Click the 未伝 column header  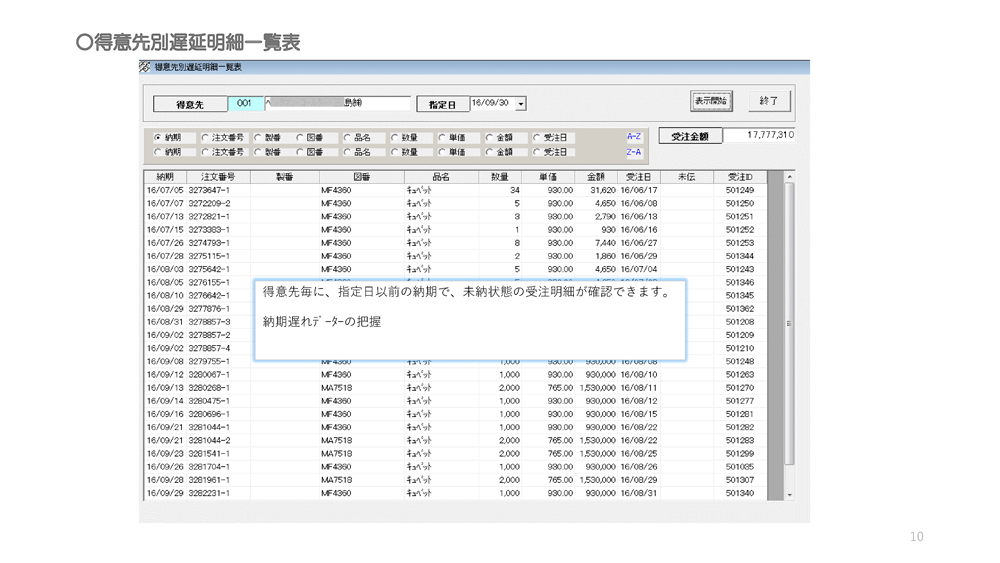(x=686, y=177)
